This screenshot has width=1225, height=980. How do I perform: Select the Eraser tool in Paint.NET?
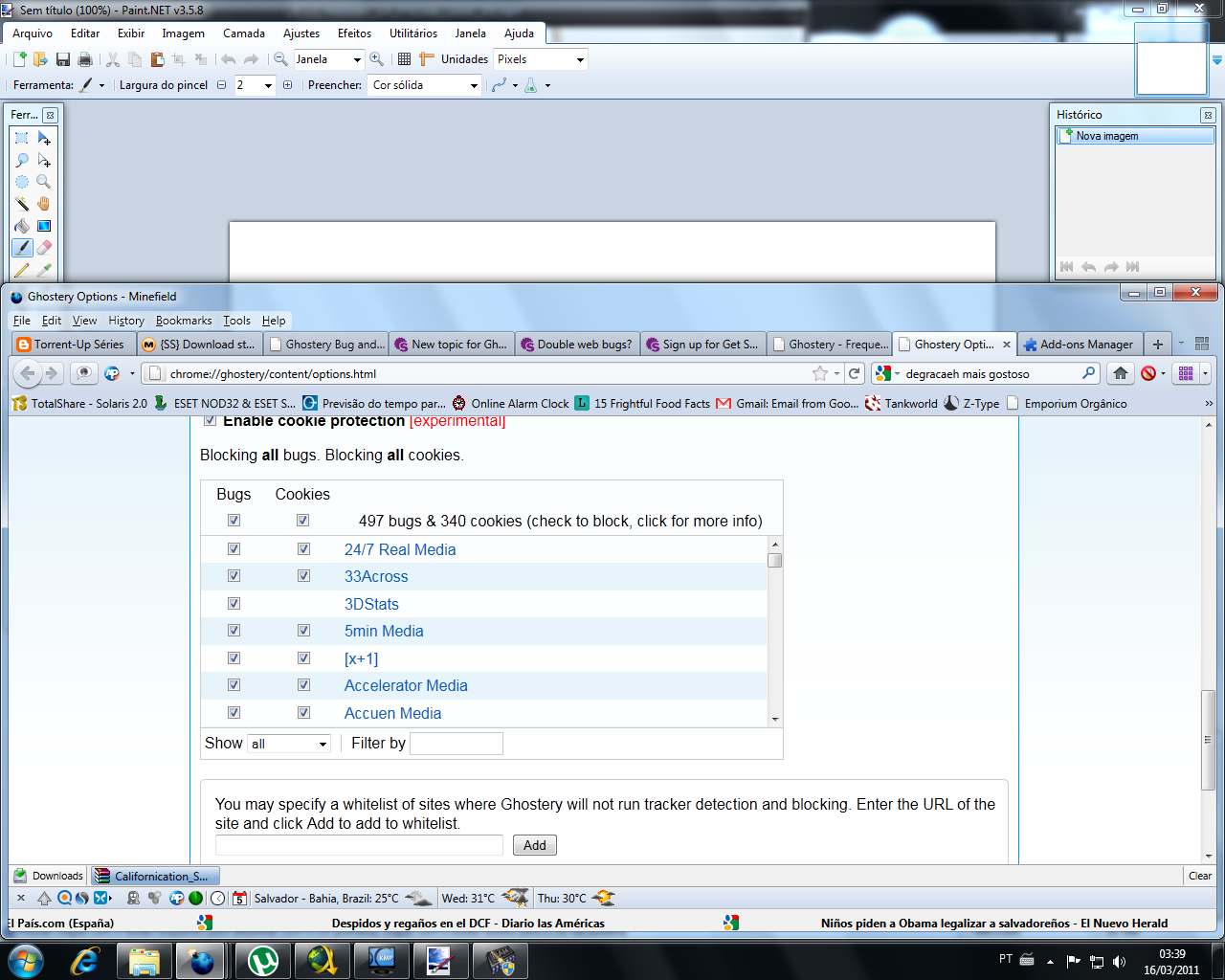[44, 248]
